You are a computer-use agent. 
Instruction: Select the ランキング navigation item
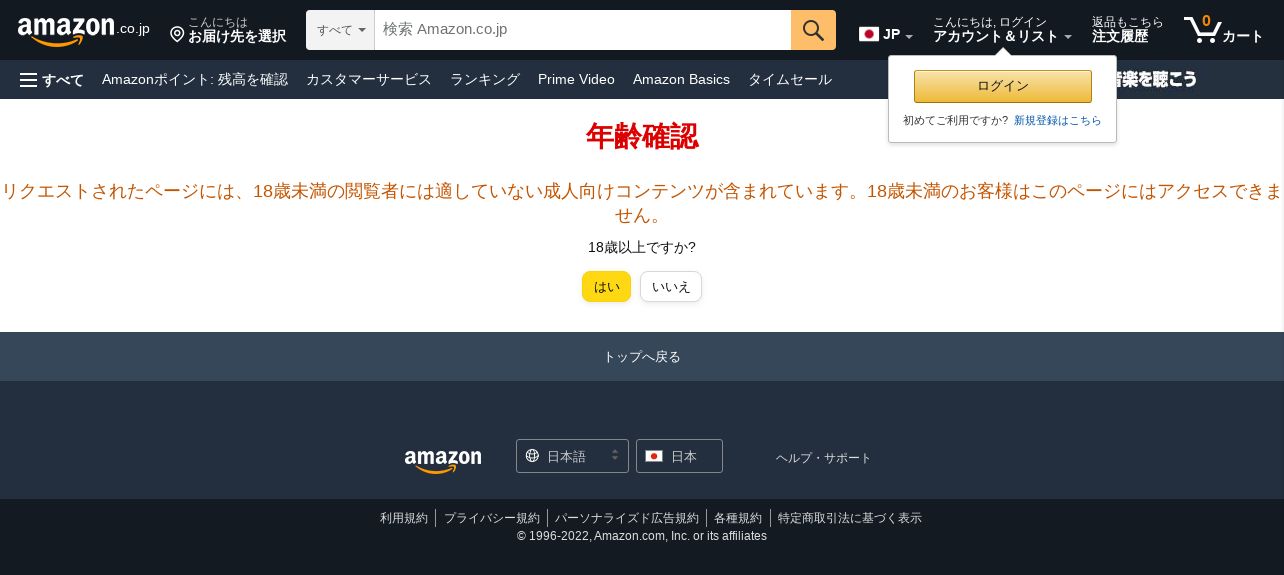(x=485, y=79)
